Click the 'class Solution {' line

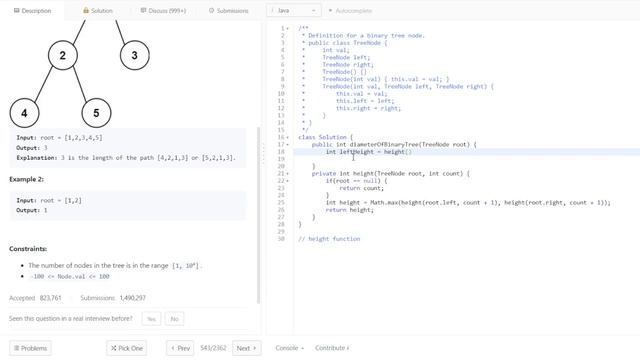[x=325, y=138]
